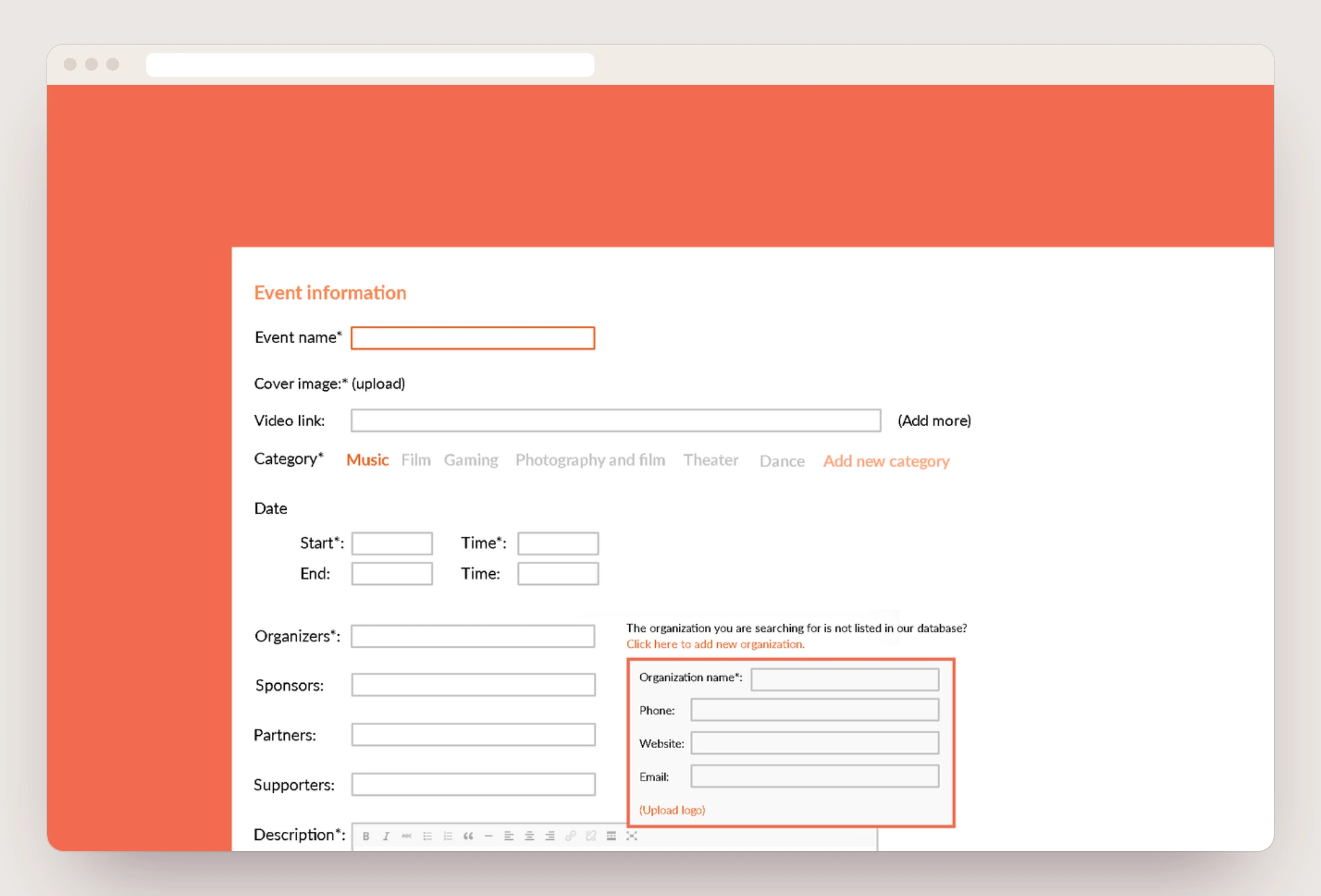Click (Add more) next to Video link

tap(934, 420)
